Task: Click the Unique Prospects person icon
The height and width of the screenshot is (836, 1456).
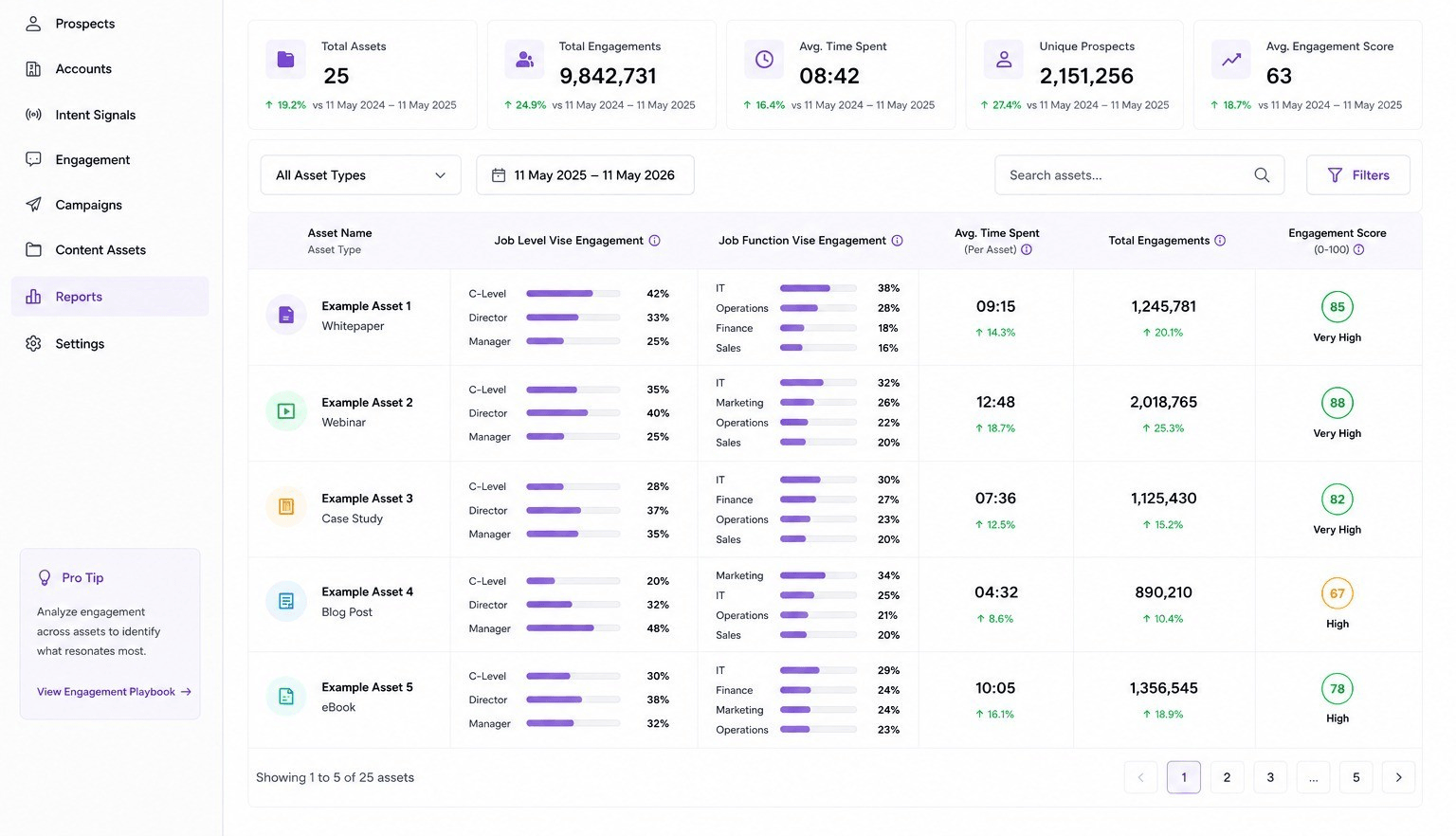Action: [1004, 60]
